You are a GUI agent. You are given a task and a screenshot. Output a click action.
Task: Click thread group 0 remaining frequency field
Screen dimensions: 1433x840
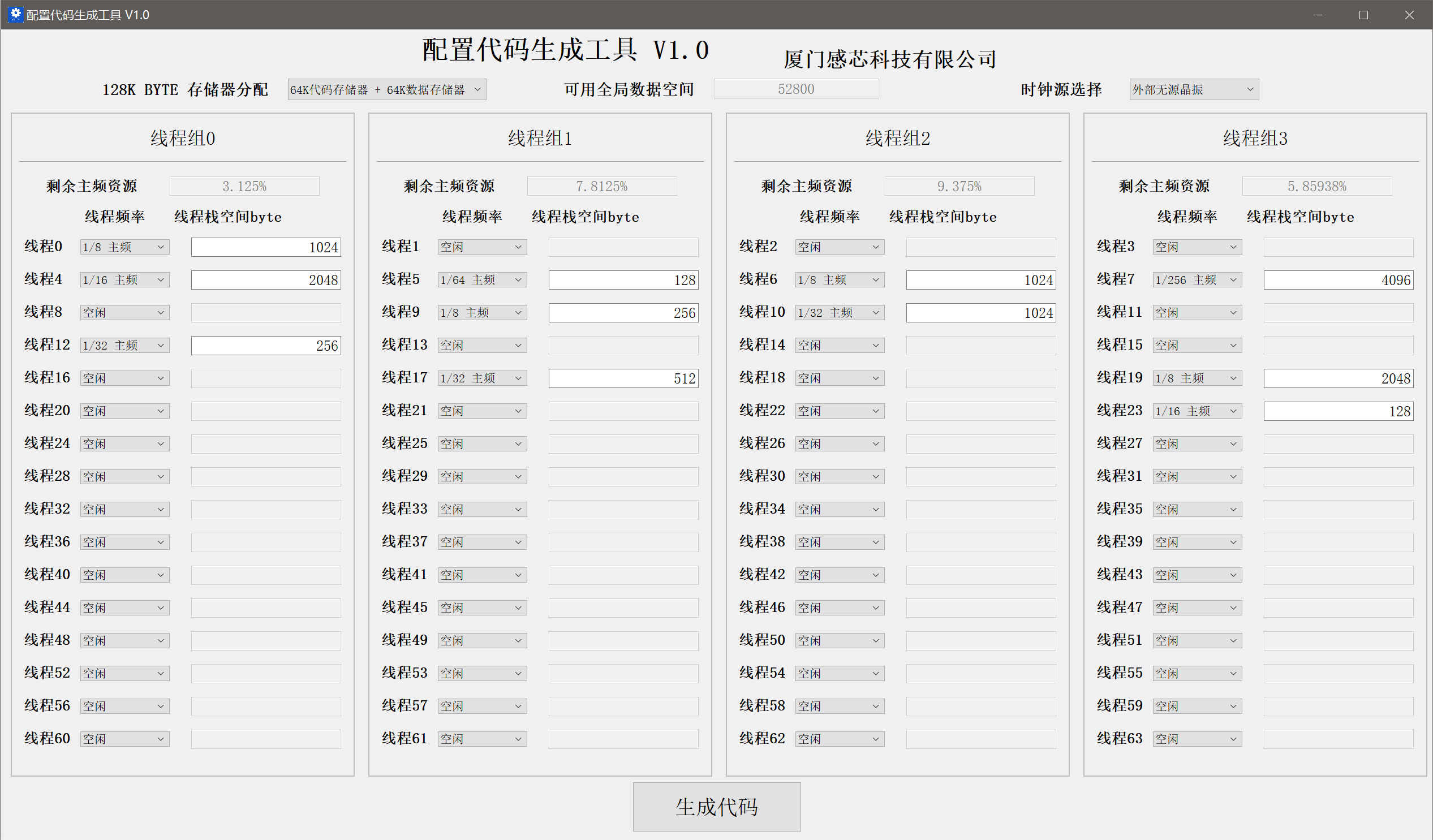(244, 186)
